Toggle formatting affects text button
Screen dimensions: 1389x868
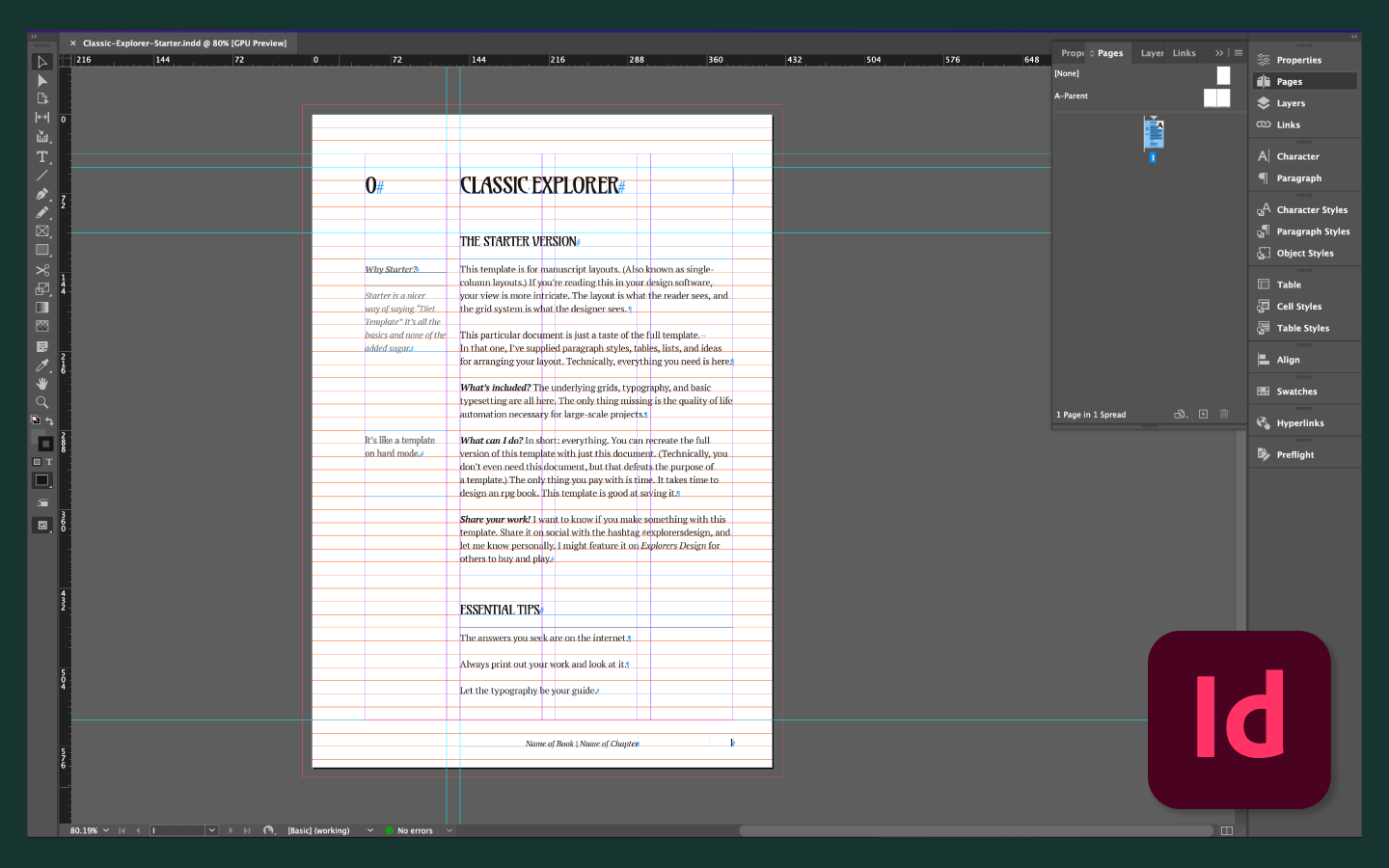[x=49, y=462]
